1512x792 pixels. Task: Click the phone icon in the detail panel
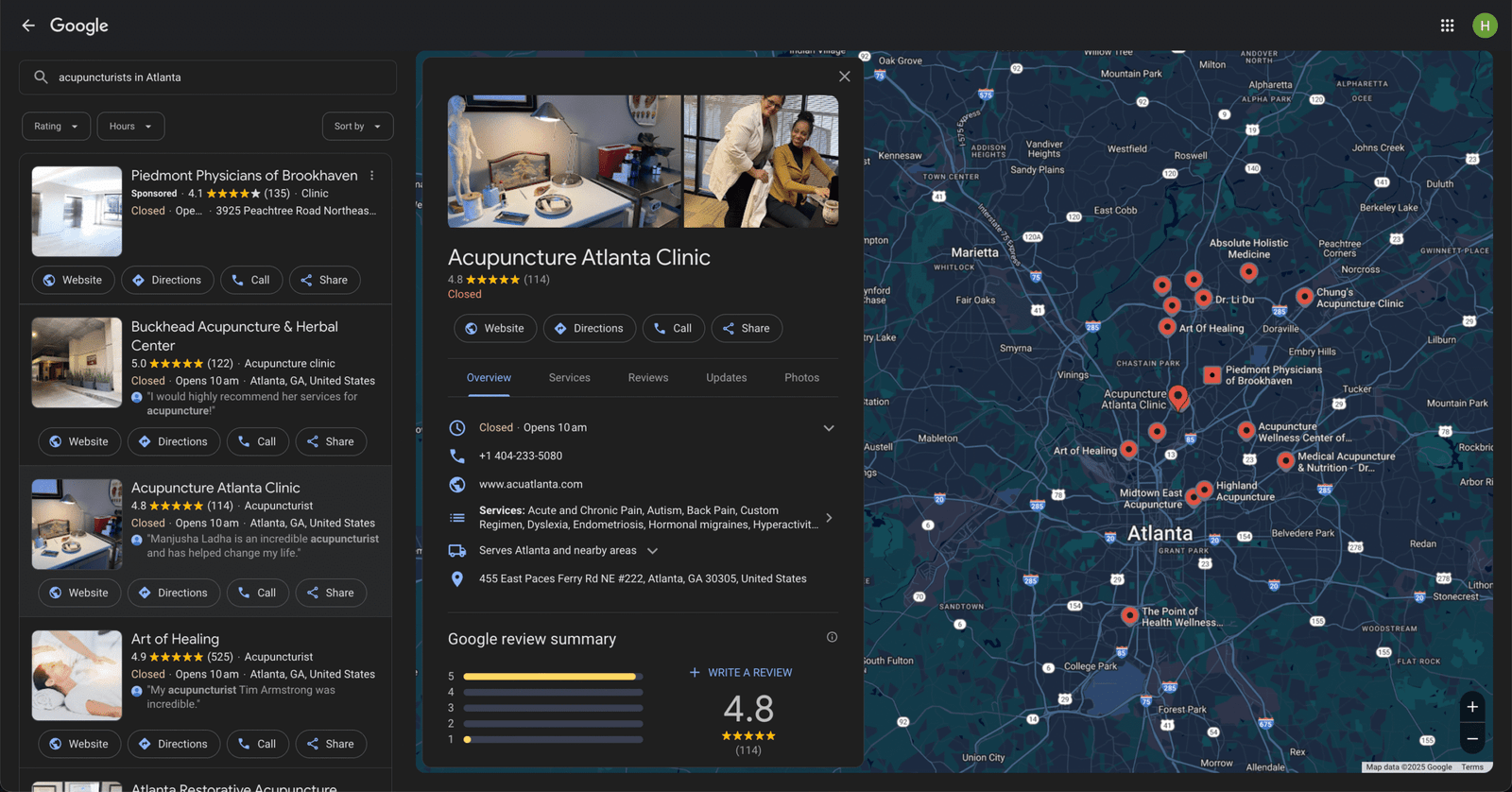(x=457, y=456)
